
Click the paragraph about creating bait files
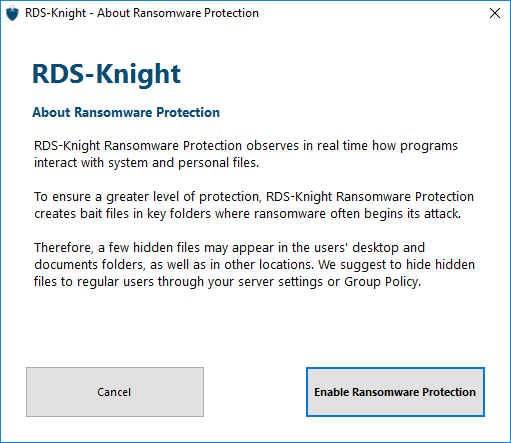pyautogui.click(x=254, y=205)
